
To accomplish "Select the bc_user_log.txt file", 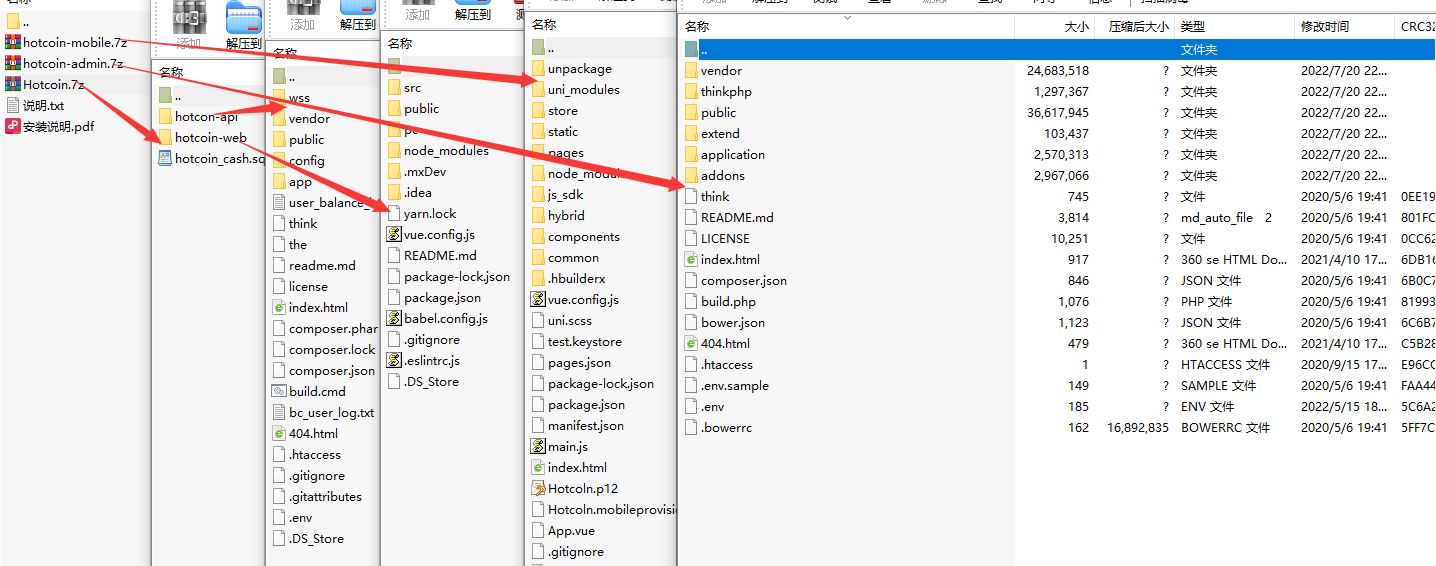I will pyautogui.click(x=324, y=412).
